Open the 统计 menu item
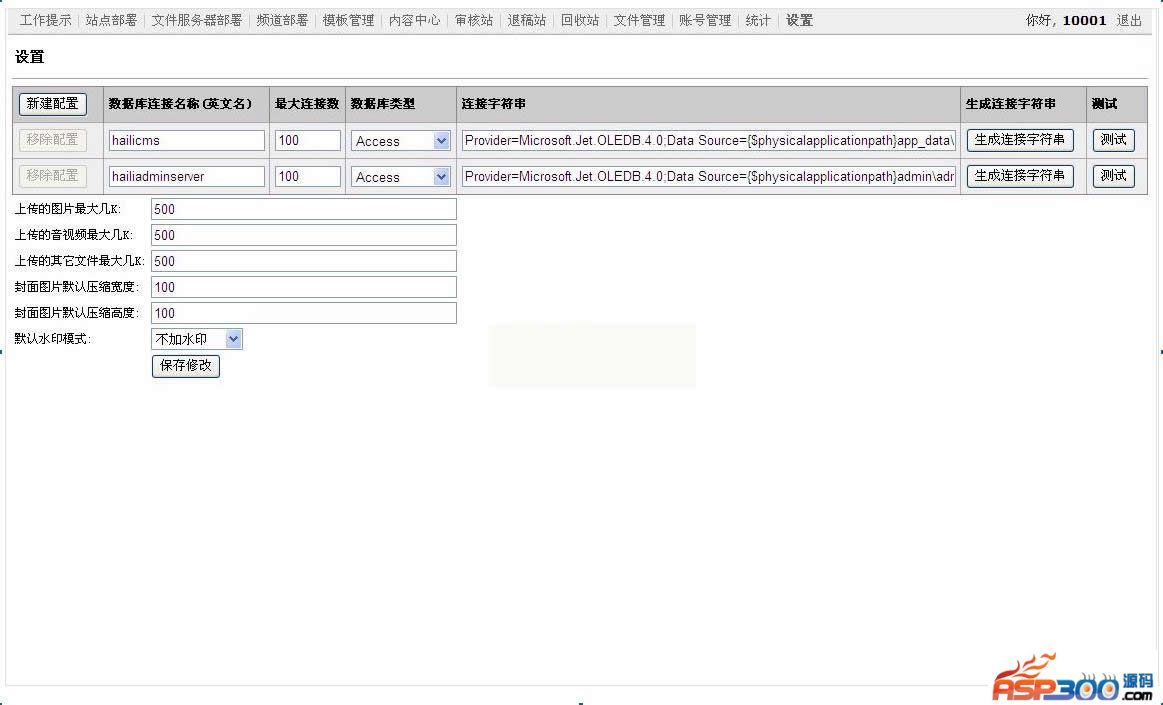1163x705 pixels. (758, 21)
